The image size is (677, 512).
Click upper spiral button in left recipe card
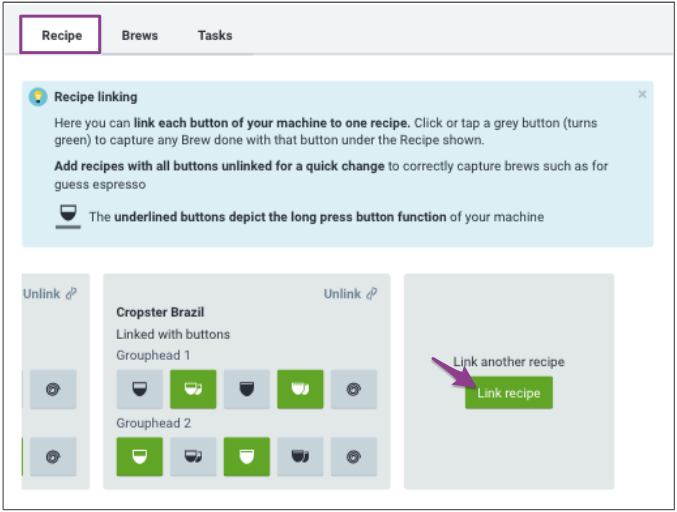[x=53, y=389]
